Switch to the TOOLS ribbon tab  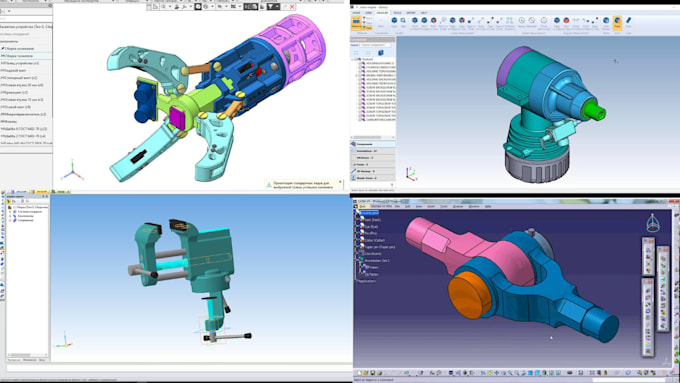click(397, 13)
